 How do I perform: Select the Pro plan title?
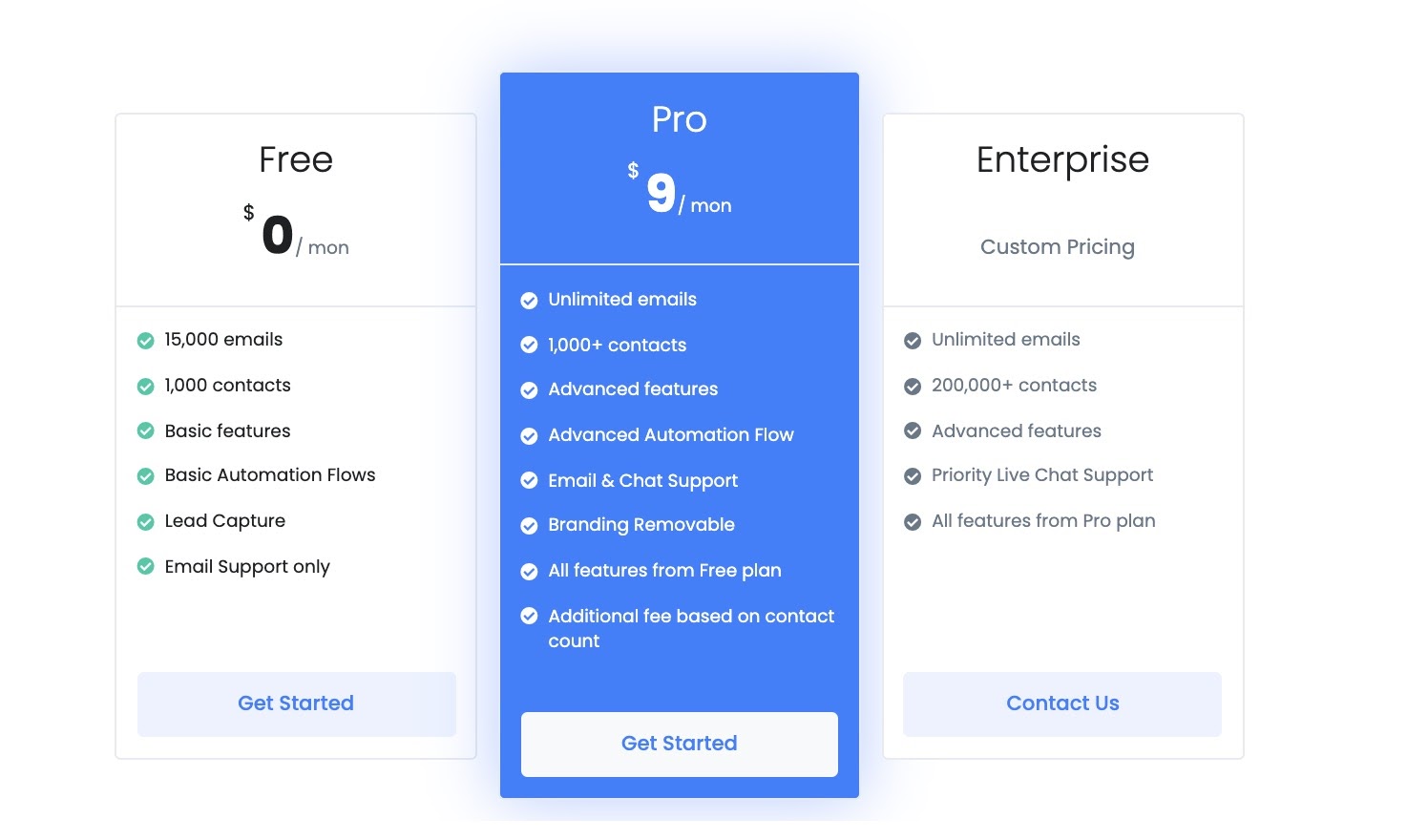[679, 119]
